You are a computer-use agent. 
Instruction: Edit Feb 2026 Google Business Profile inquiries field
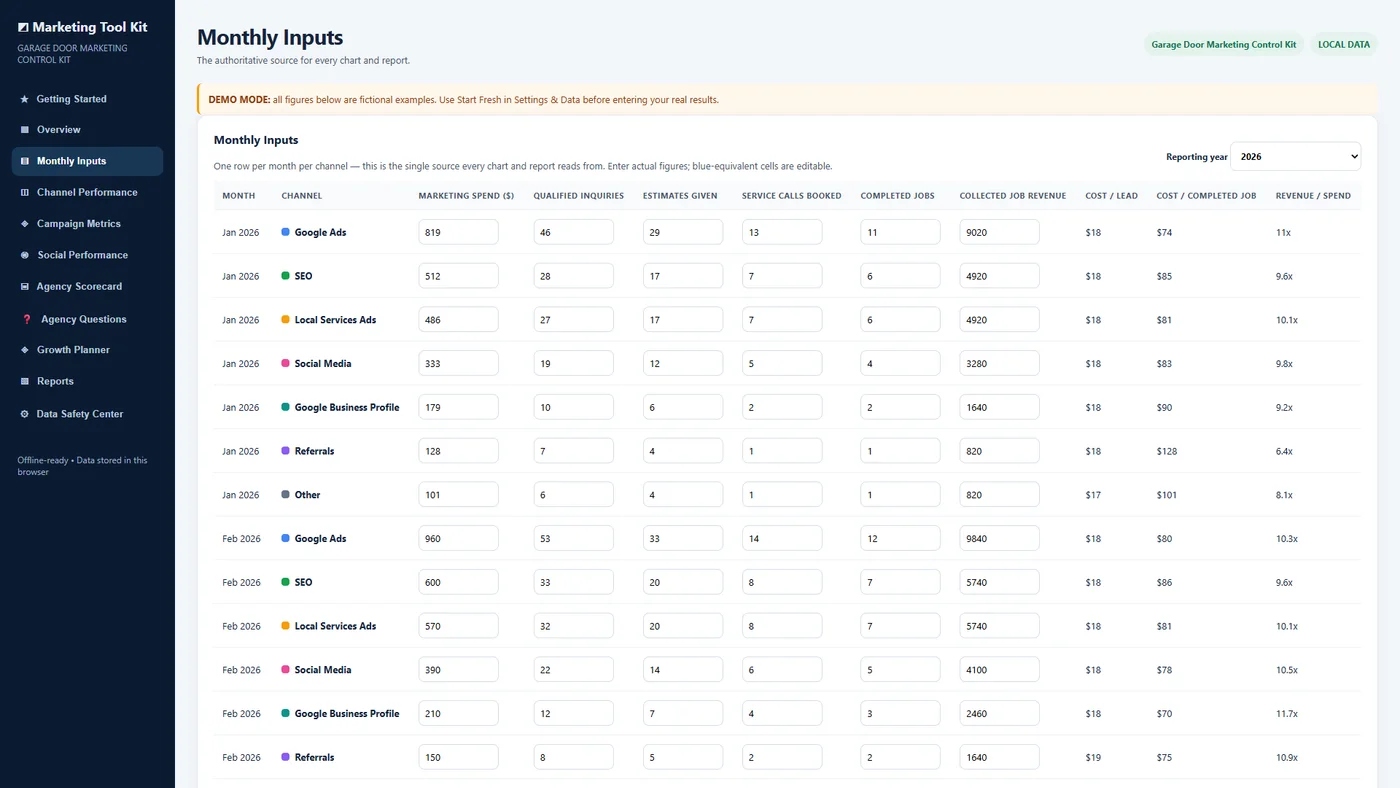click(573, 714)
